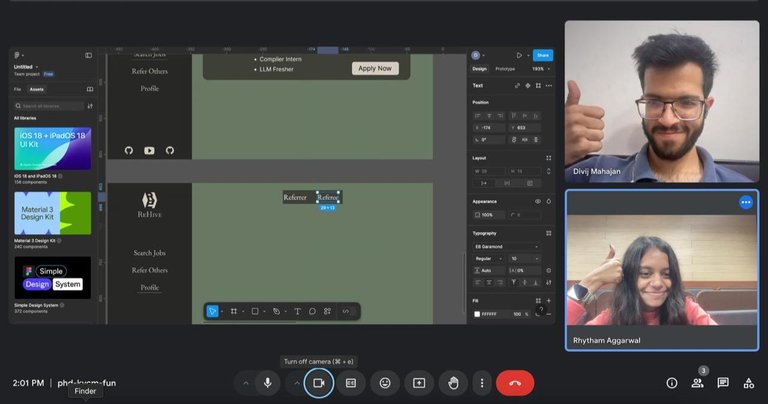
Task: Click the FFFFFF fill color swatch
Action: tap(477, 314)
